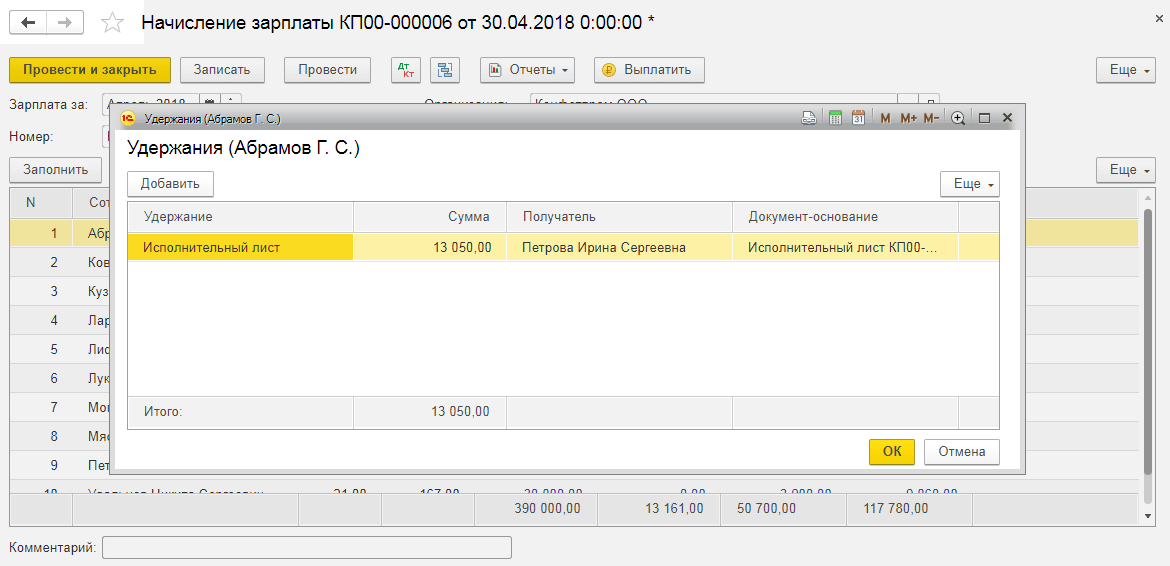The height and width of the screenshot is (566, 1170).
Task: Show Дт/Кт accounting entries of the document
Action: [x=406, y=70]
